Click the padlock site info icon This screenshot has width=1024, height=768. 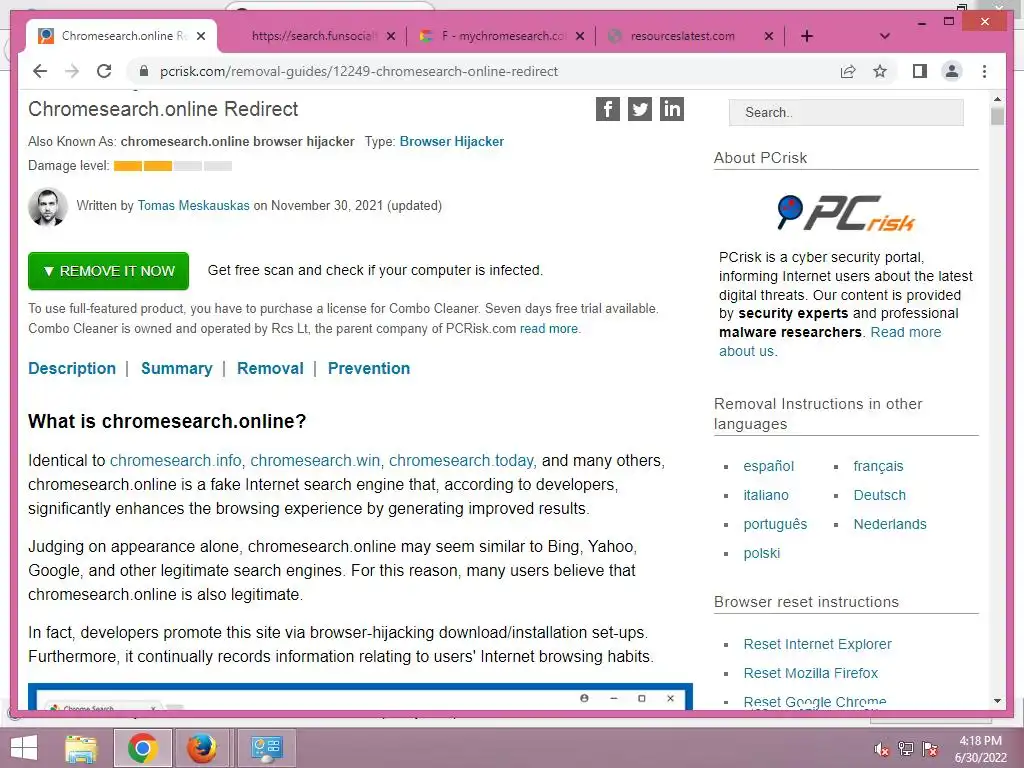144,71
